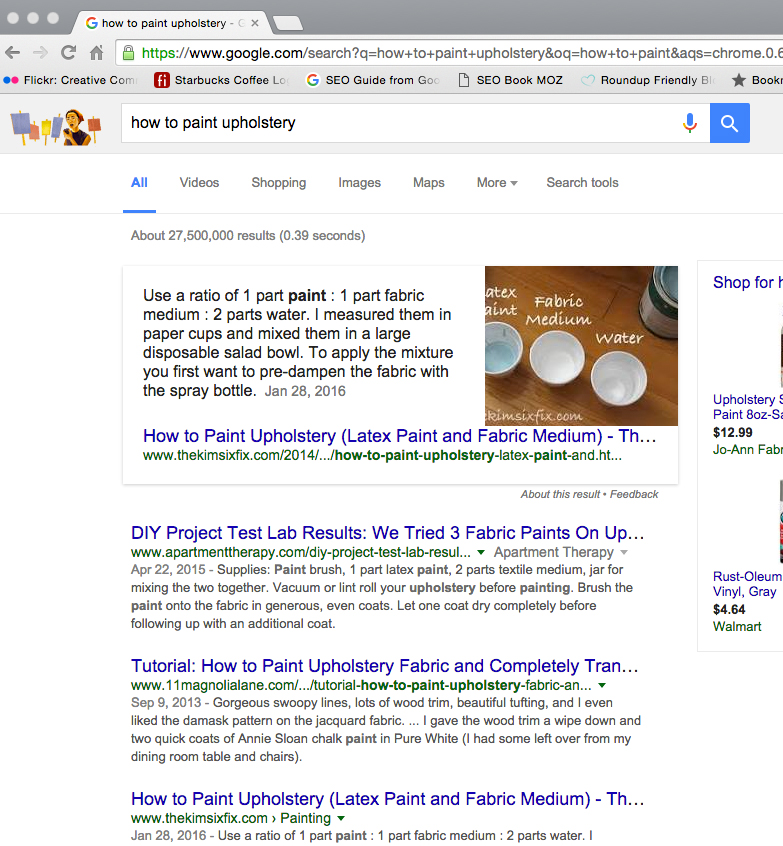The image size is (783, 846).
Task: Open the SEO Guide from Google bookmark
Action: pyautogui.click(x=373, y=80)
